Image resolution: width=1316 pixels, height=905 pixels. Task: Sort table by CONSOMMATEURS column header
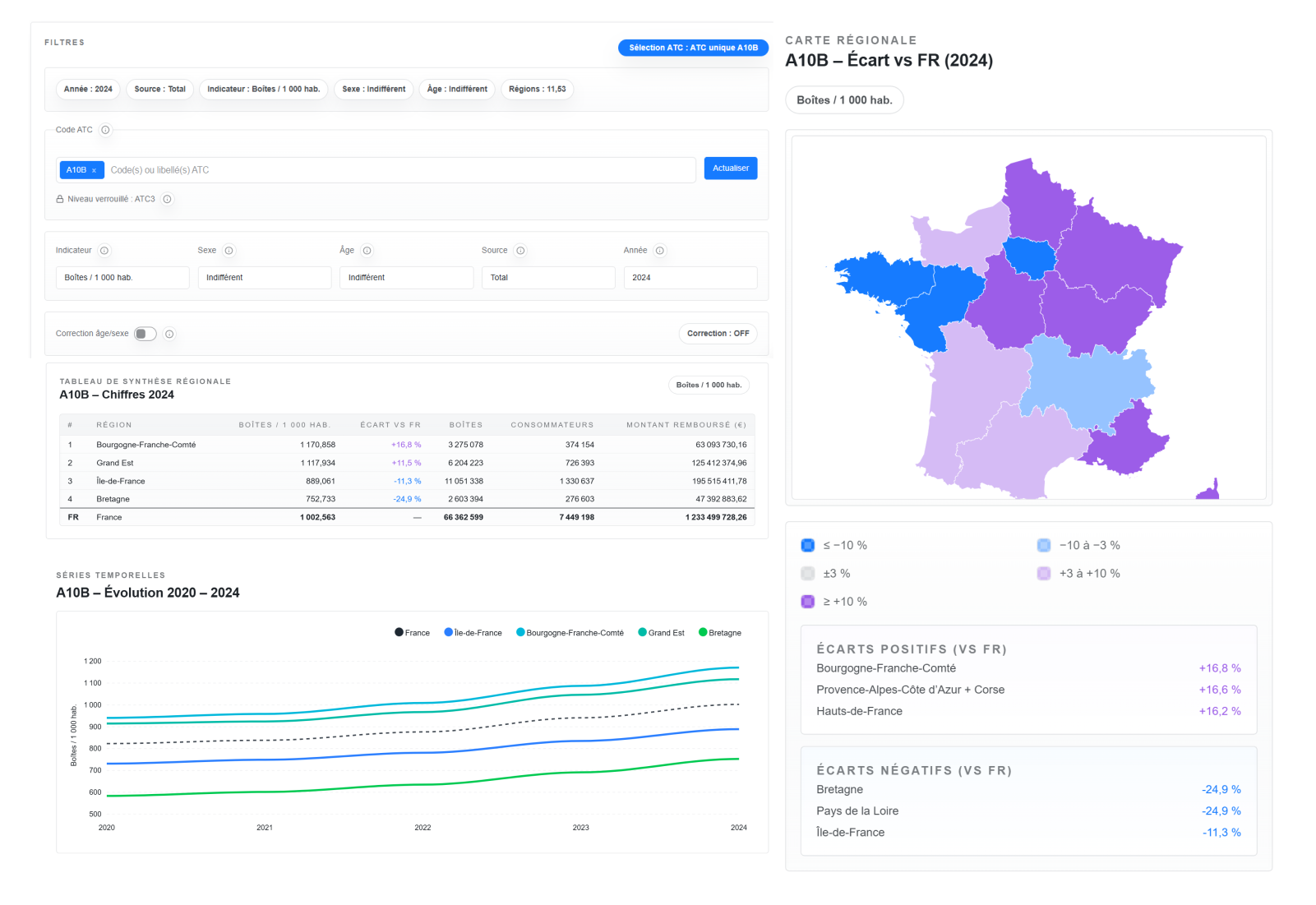tap(552, 425)
